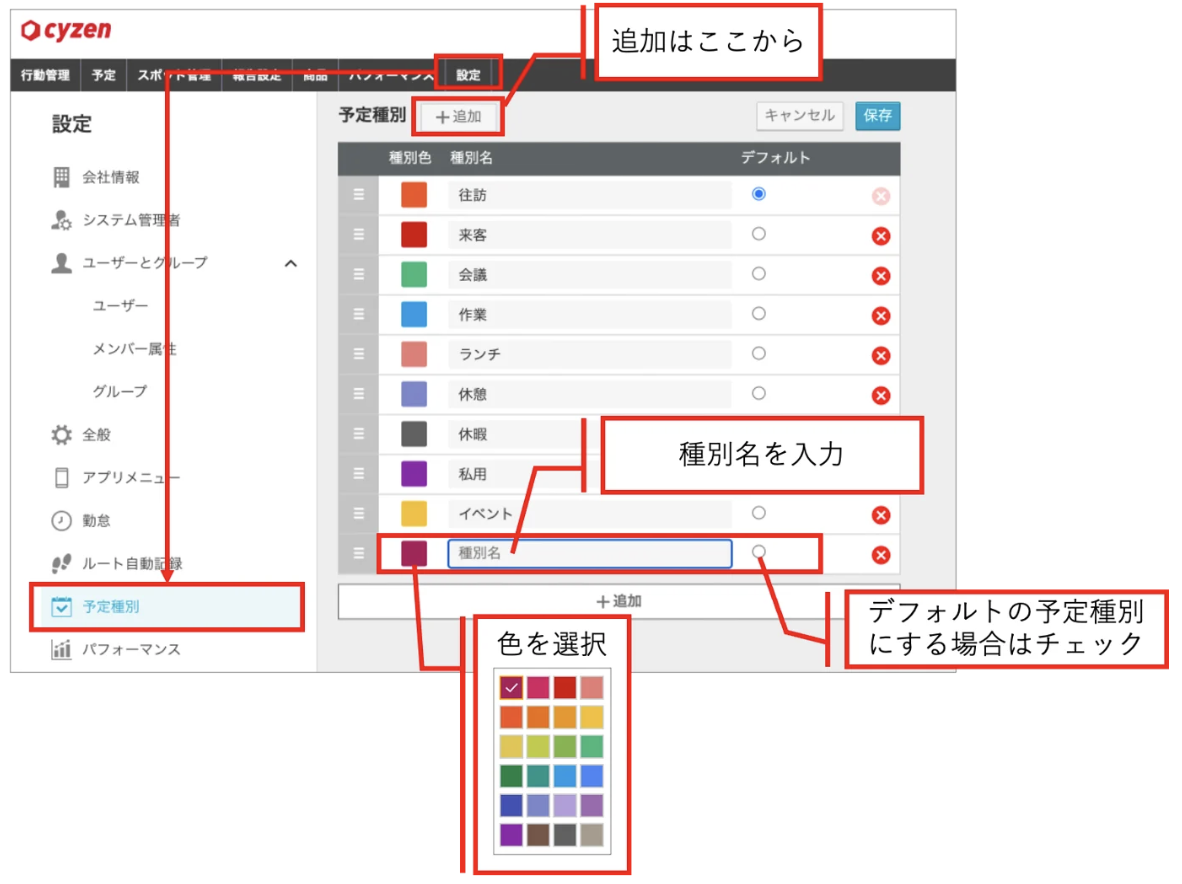Open the 予定 menu in top bar

coord(104,75)
